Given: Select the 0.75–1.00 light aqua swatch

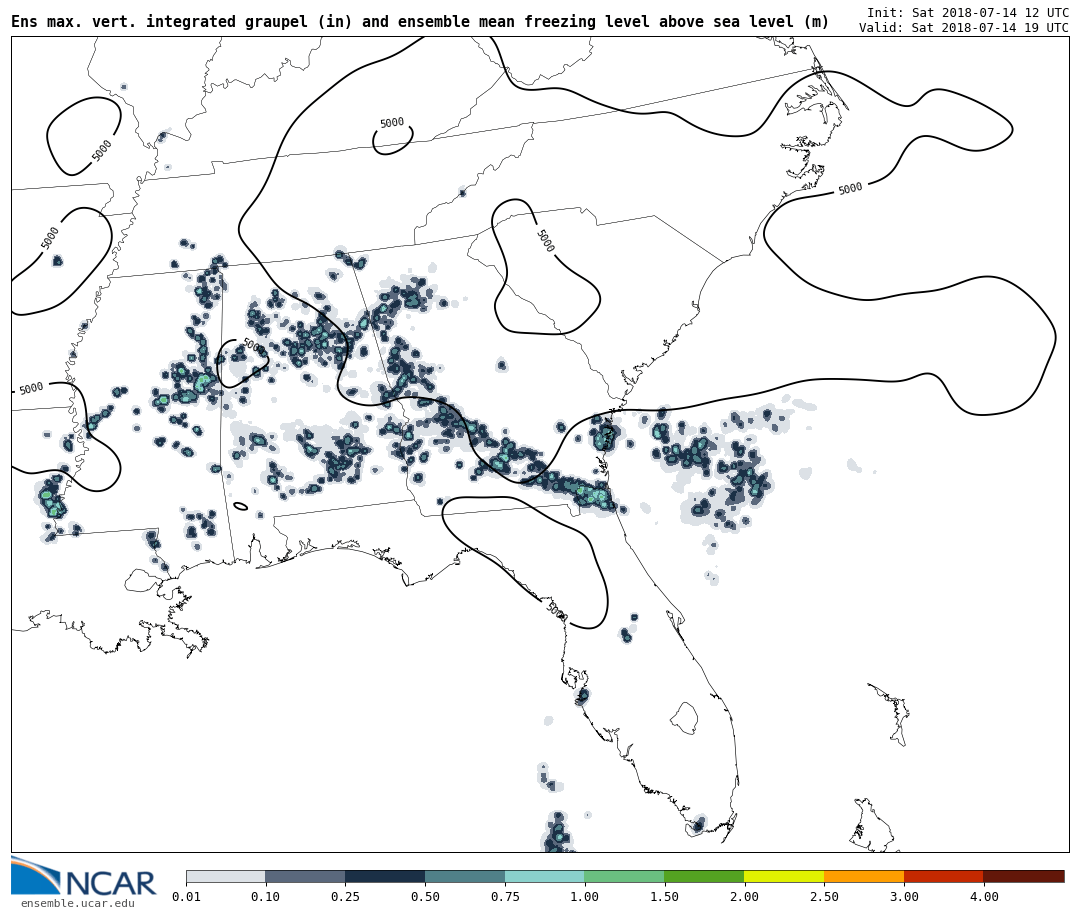Looking at the screenshot, I should click(545, 876).
